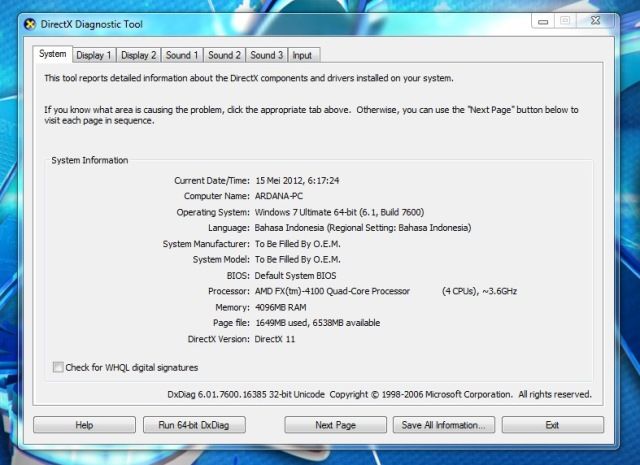Click the DirectX icon in the title bar
Image resolution: width=640 pixels, height=465 pixels.
[30, 24]
